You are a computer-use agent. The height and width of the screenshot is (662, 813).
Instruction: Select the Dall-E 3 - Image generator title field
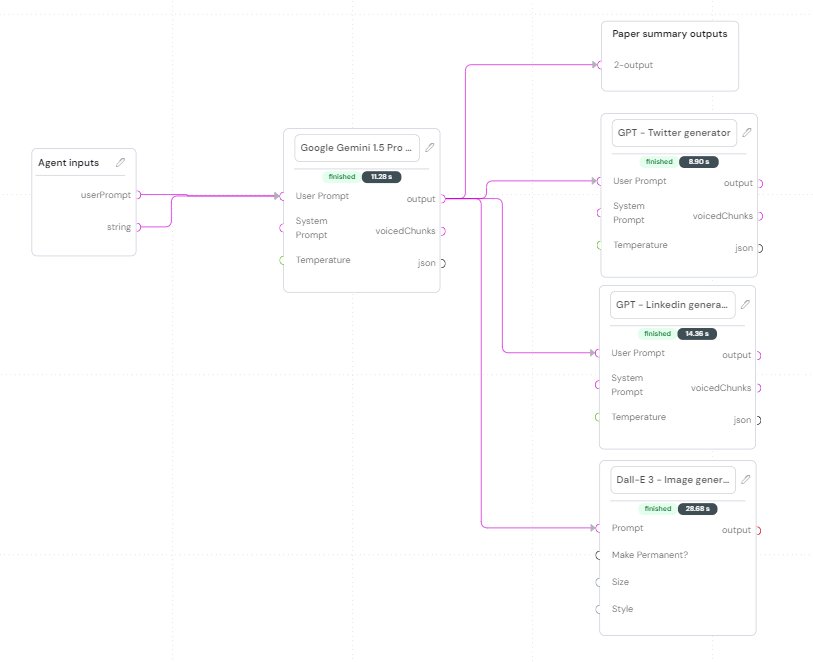tap(673, 480)
